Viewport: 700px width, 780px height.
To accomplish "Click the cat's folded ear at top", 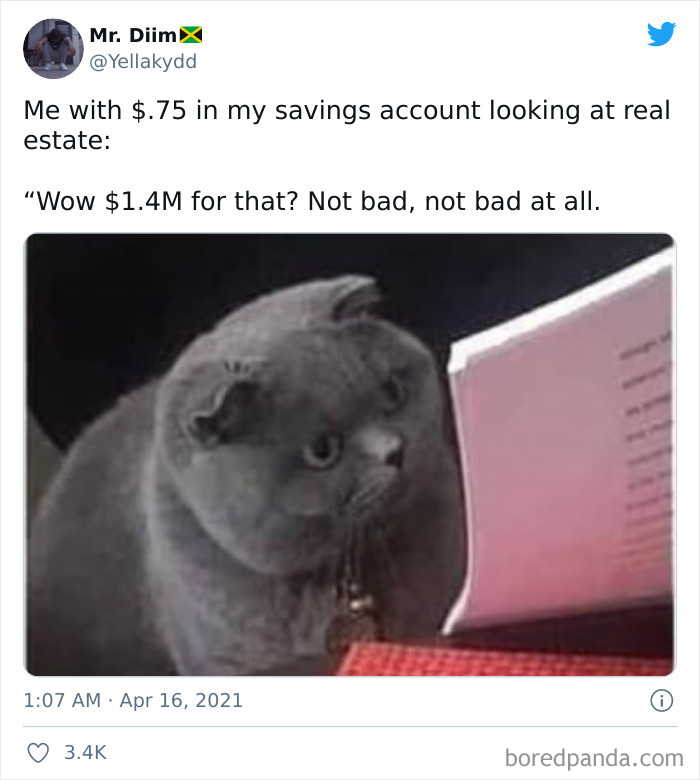I will click(354, 296).
